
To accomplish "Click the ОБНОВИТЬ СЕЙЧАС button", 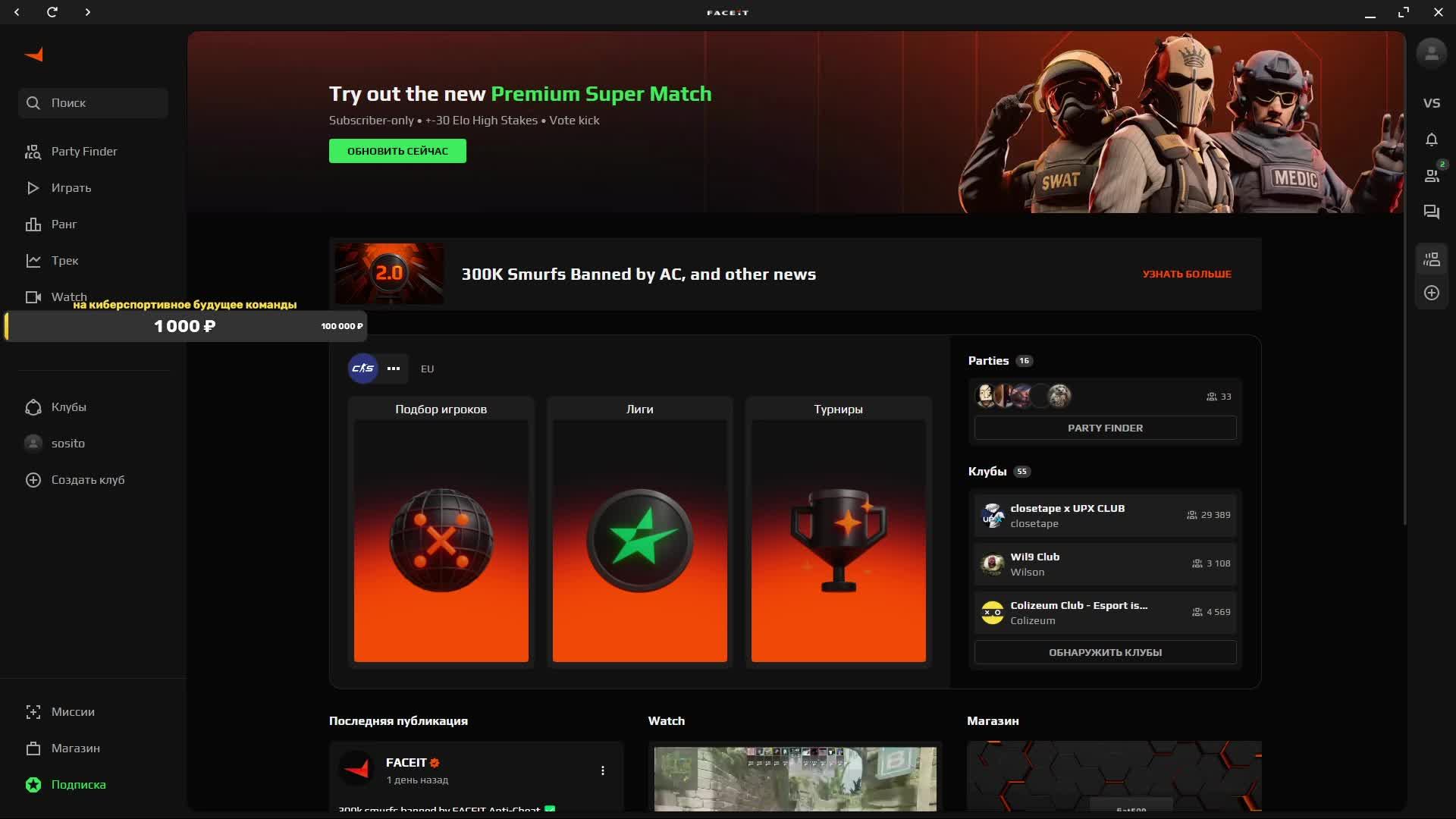I will (x=397, y=151).
